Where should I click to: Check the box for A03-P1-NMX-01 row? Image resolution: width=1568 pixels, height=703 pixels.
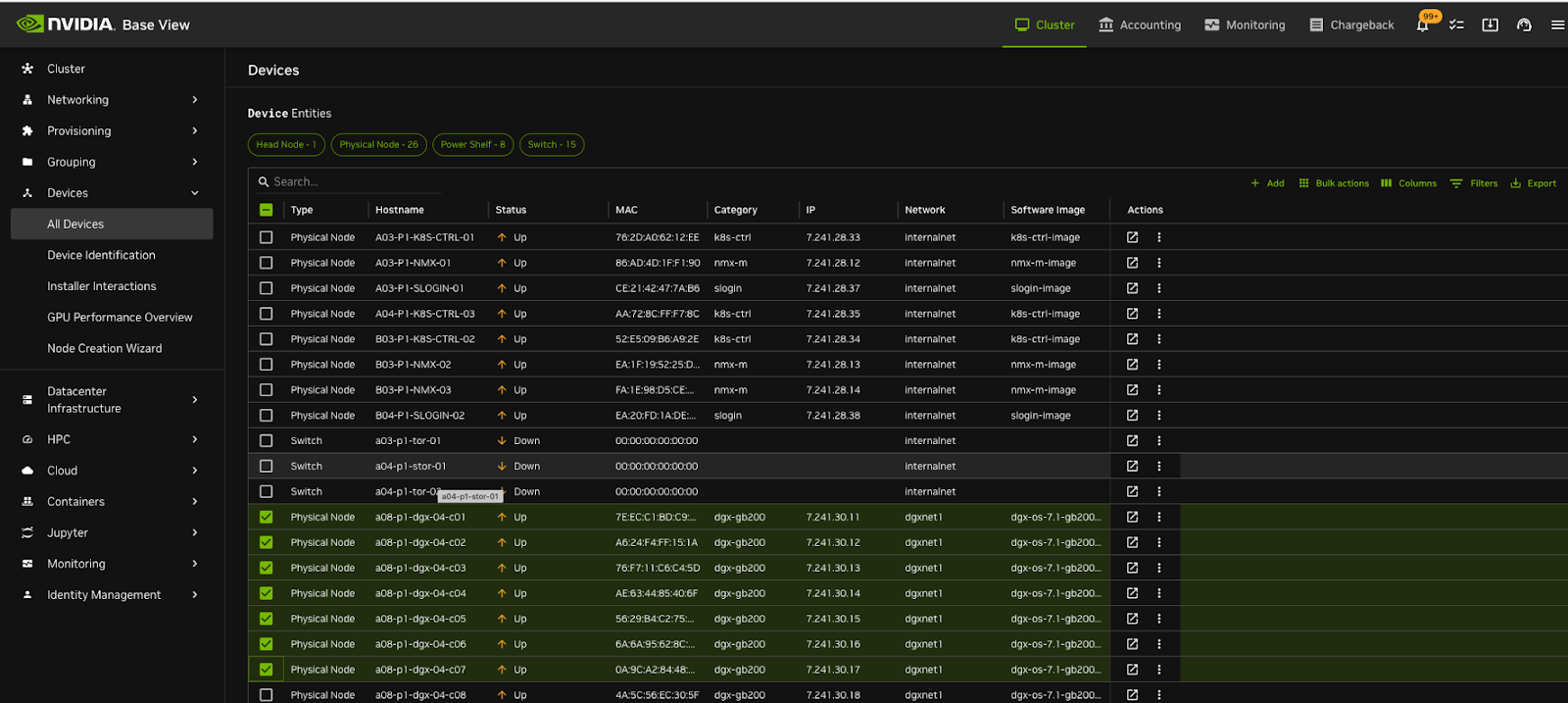pos(266,263)
